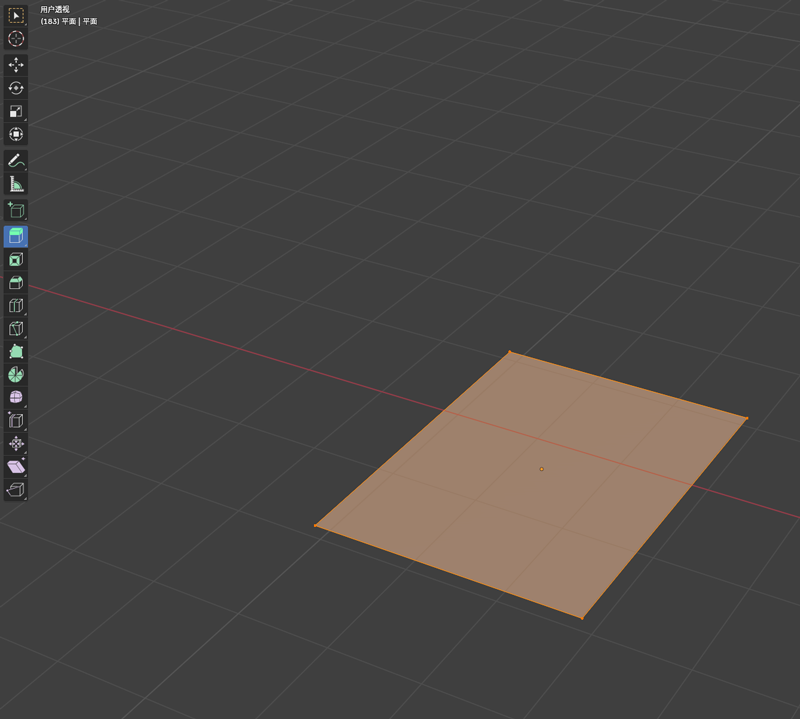Activate the Measure ruler tool

pos(16,184)
